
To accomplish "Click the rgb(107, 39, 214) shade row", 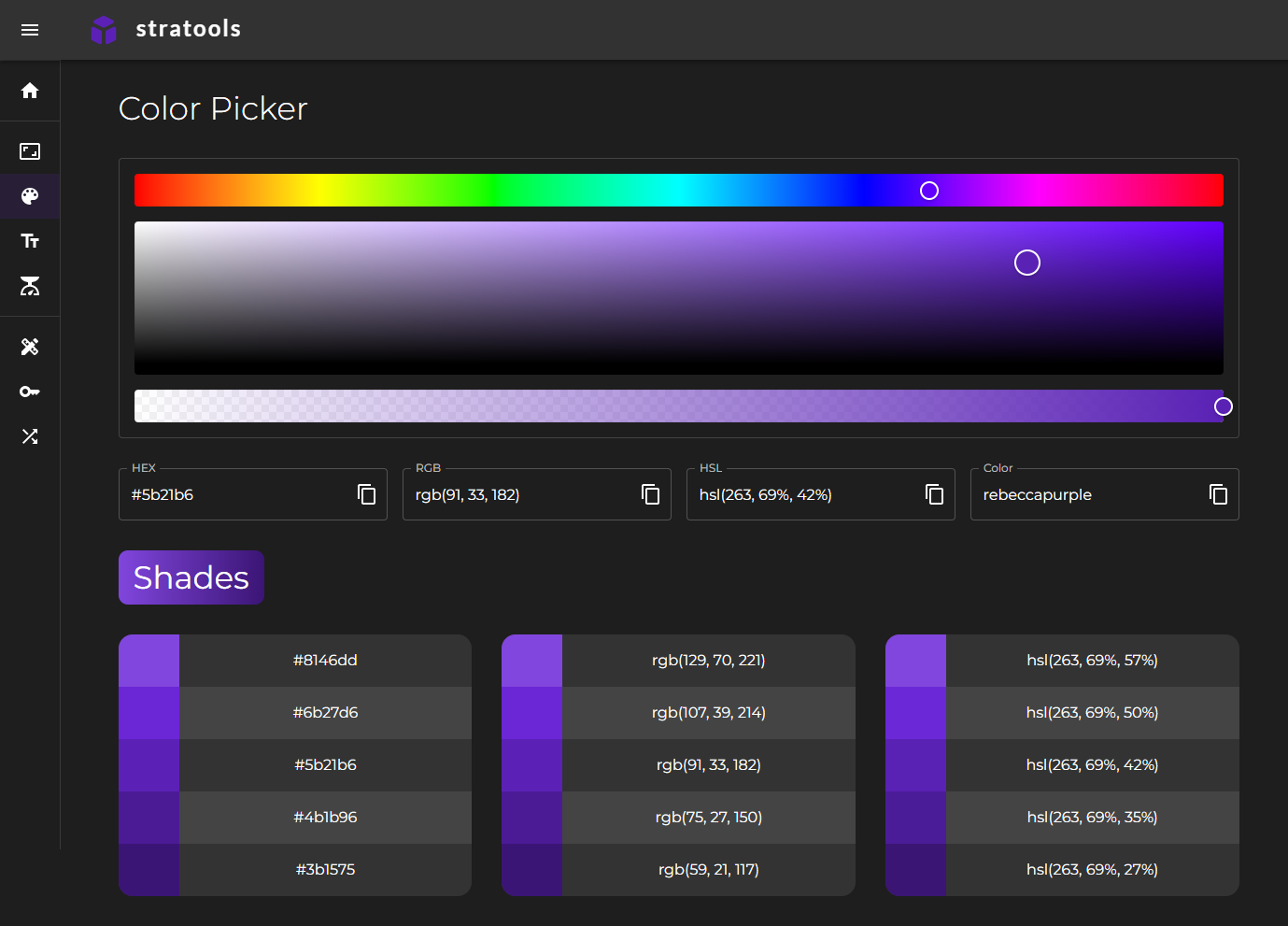I will (x=679, y=713).
